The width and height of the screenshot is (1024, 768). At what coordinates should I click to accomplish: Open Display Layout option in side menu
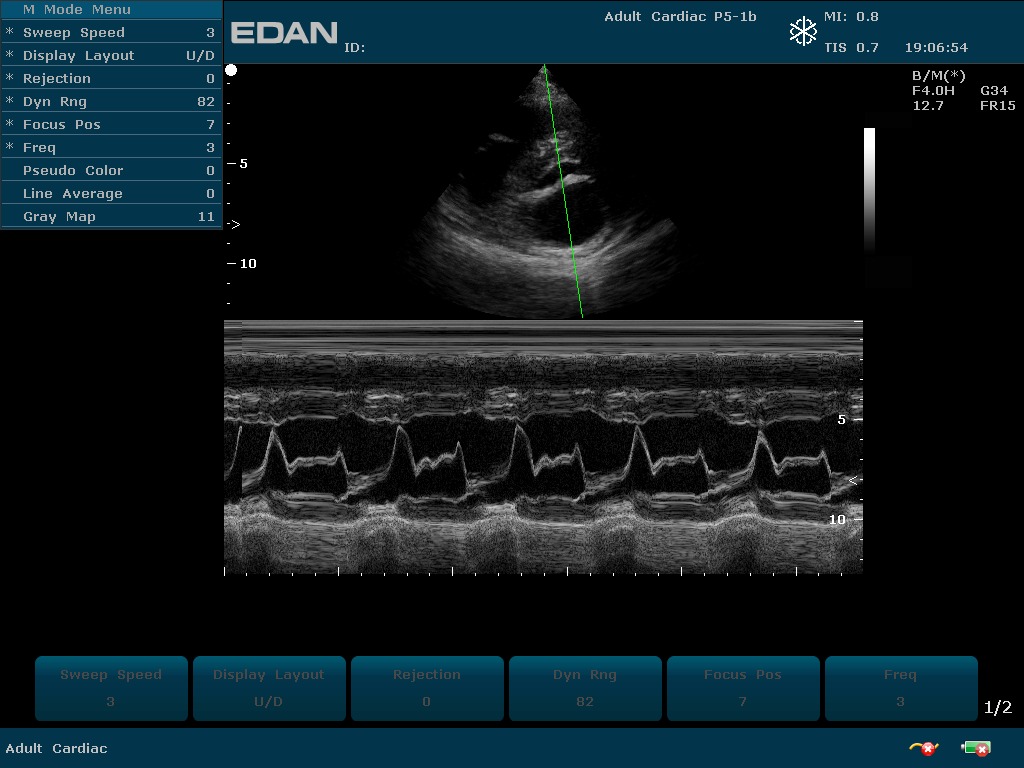pos(110,56)
